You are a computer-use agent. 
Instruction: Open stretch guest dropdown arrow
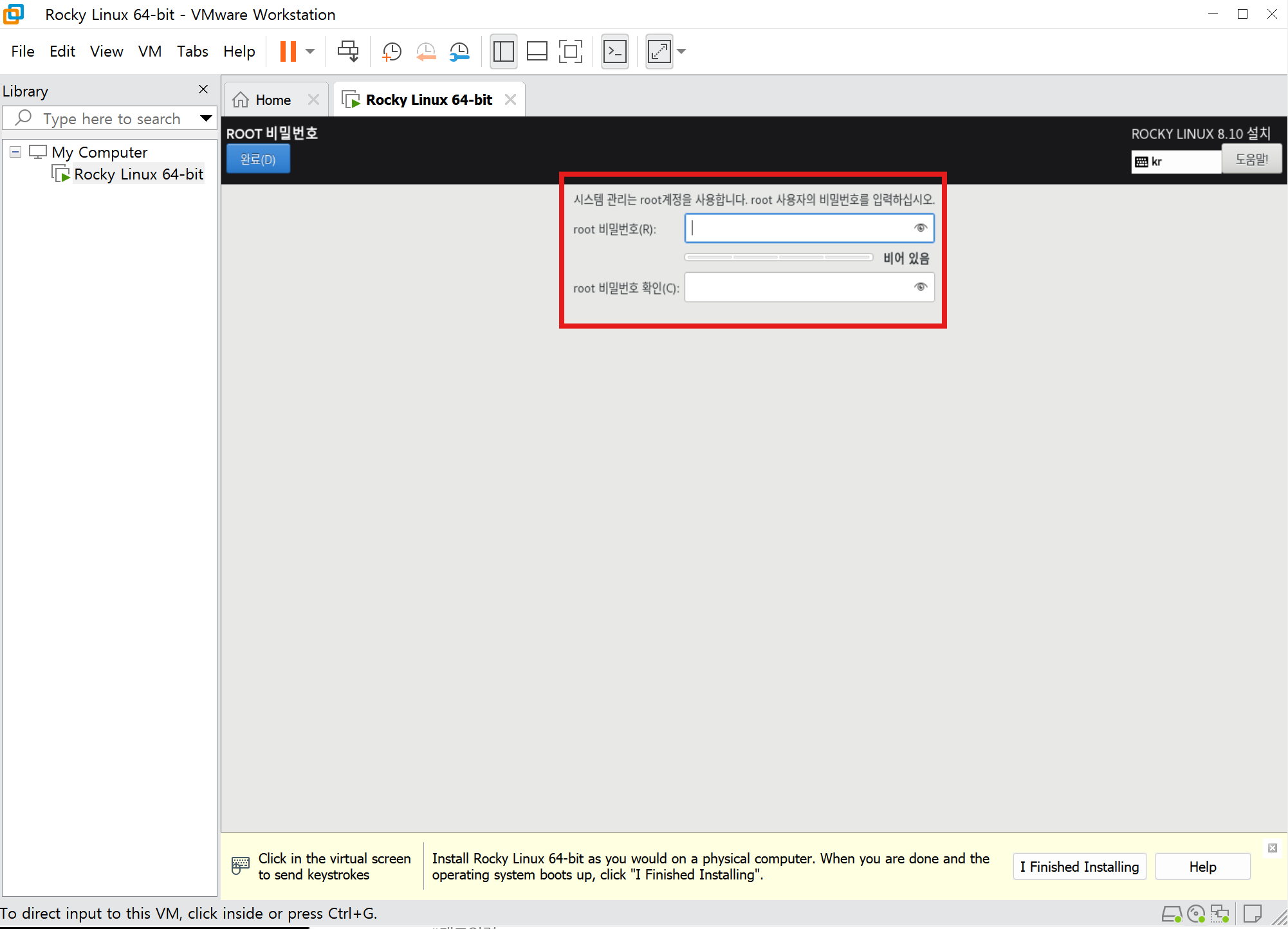click(x=681, y=51)
